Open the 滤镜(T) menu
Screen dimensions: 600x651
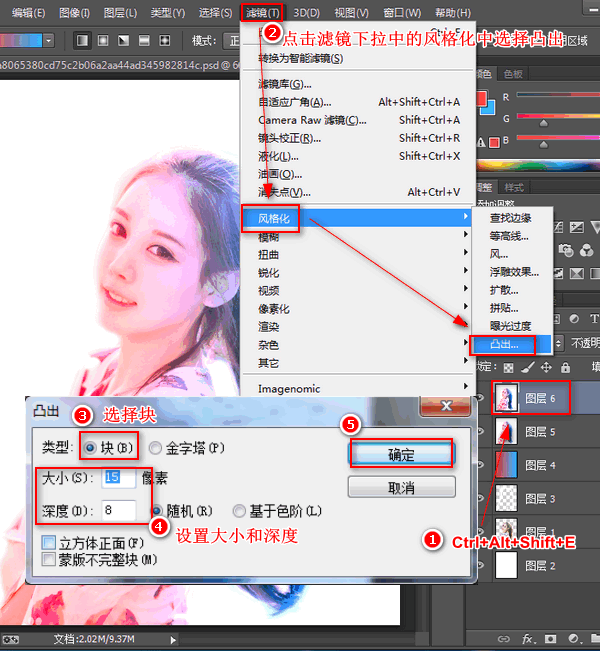tap(262, 13)
